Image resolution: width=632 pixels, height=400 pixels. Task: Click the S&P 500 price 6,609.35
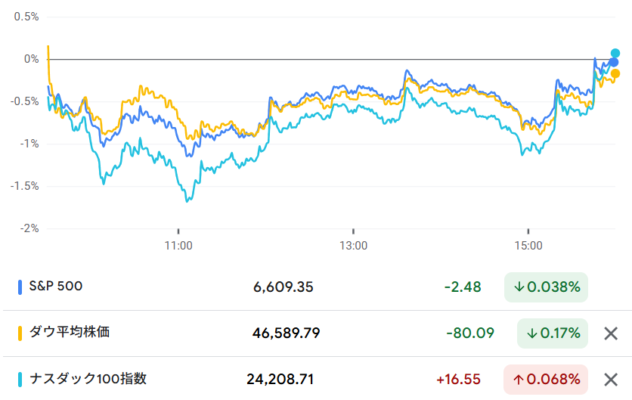click(x=284, y=287)
